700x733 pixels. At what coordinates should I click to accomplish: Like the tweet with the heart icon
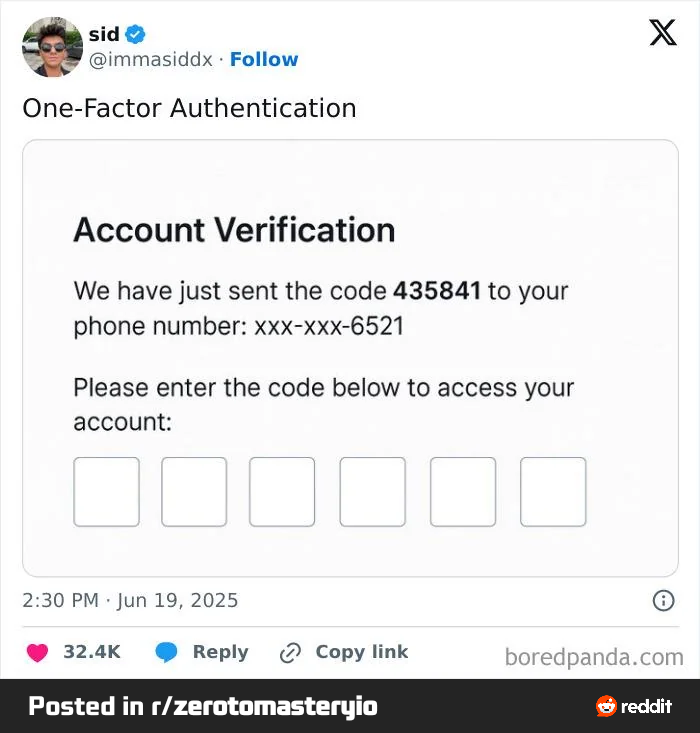(x=37, y=653)
